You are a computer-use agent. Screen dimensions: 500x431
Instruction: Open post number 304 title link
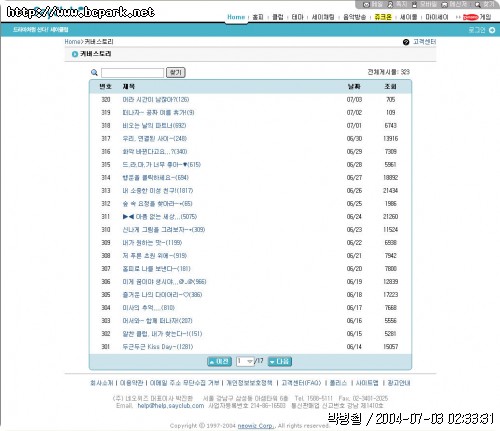[148, 308]
